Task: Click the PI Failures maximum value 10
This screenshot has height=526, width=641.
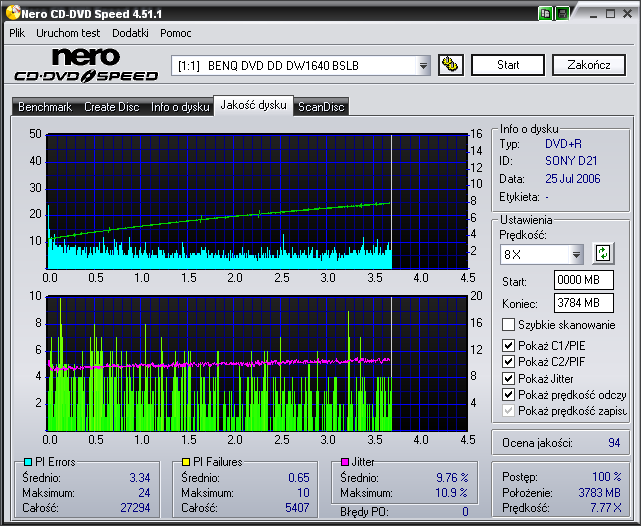Action: point(303,493)
